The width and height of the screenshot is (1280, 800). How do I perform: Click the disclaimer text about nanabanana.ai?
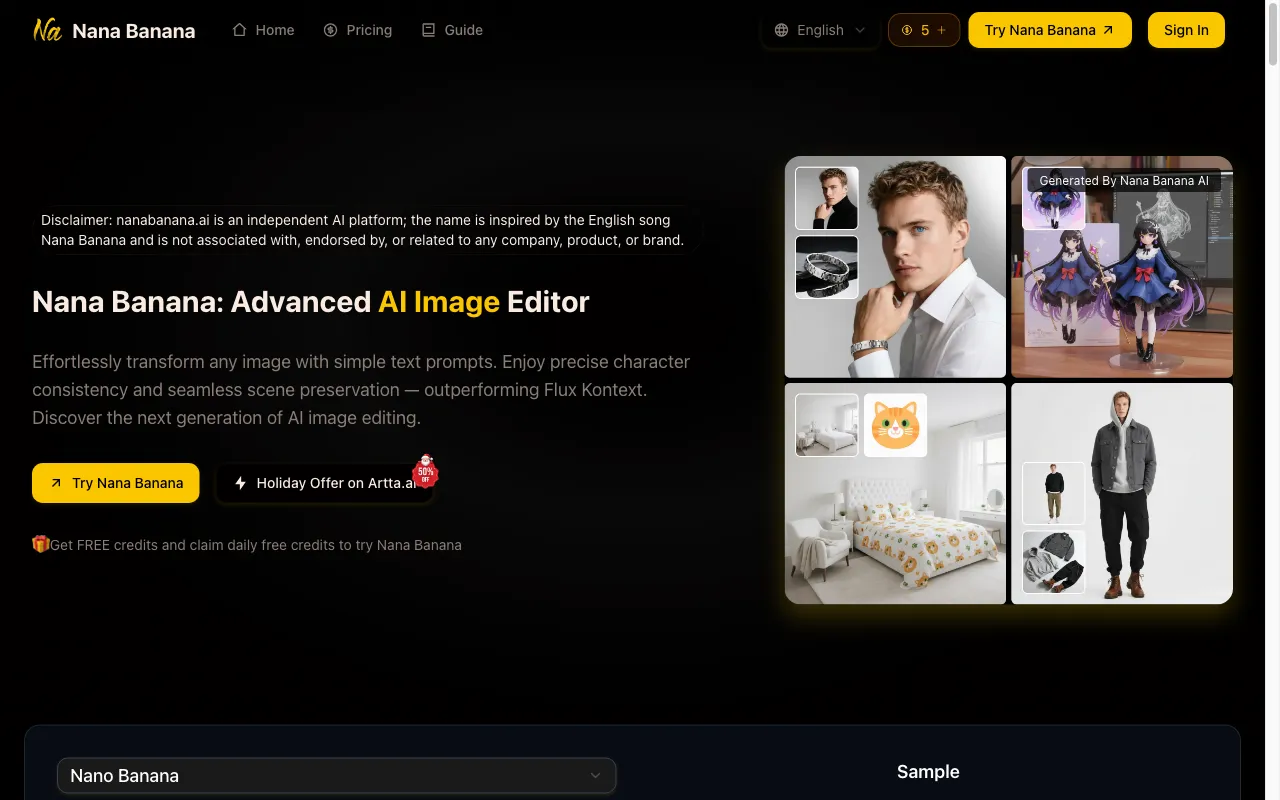[363, 230]
